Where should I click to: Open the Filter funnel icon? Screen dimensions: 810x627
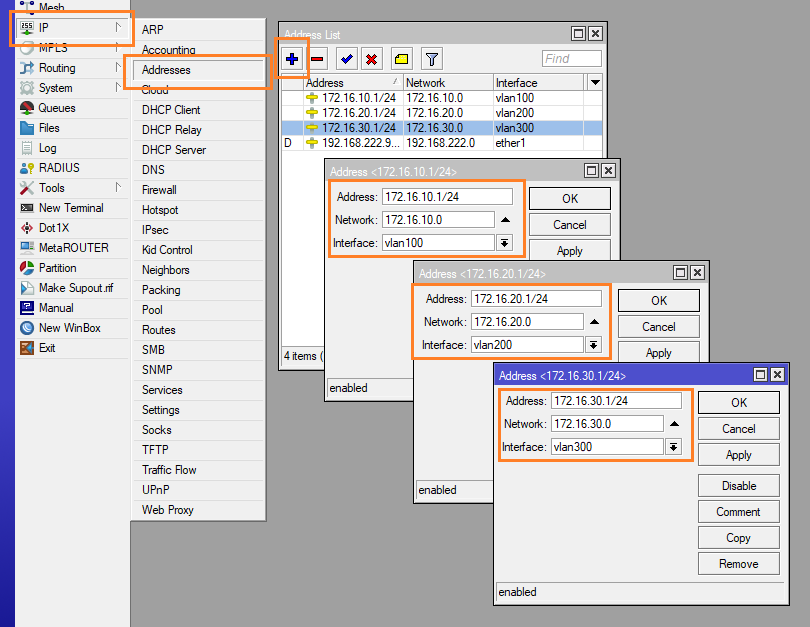[x=430, y=59]
